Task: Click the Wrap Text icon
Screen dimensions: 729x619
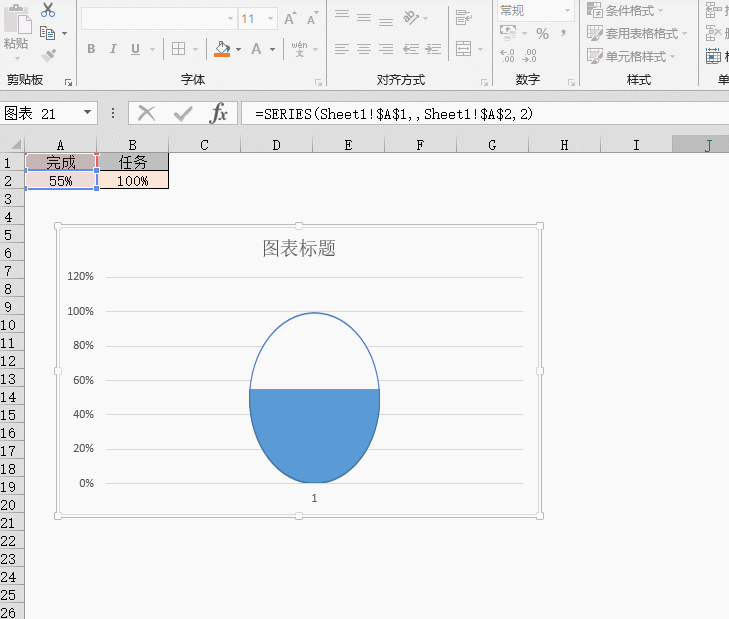Action: coord(463,18)
